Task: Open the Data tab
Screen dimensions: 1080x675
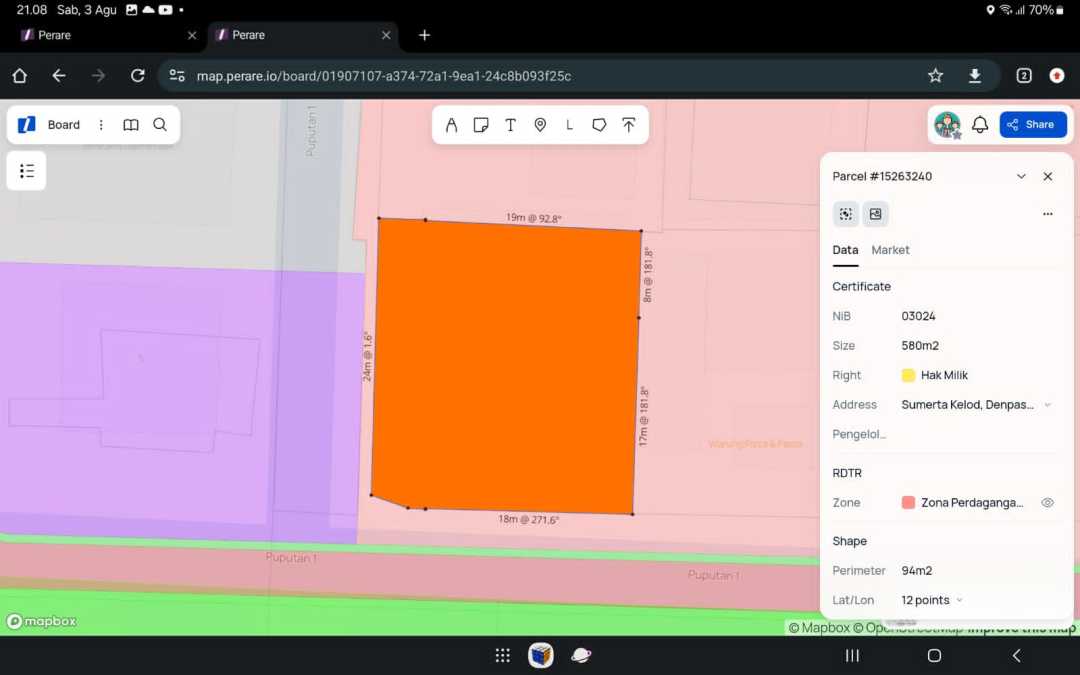Action: click(845, 250)
